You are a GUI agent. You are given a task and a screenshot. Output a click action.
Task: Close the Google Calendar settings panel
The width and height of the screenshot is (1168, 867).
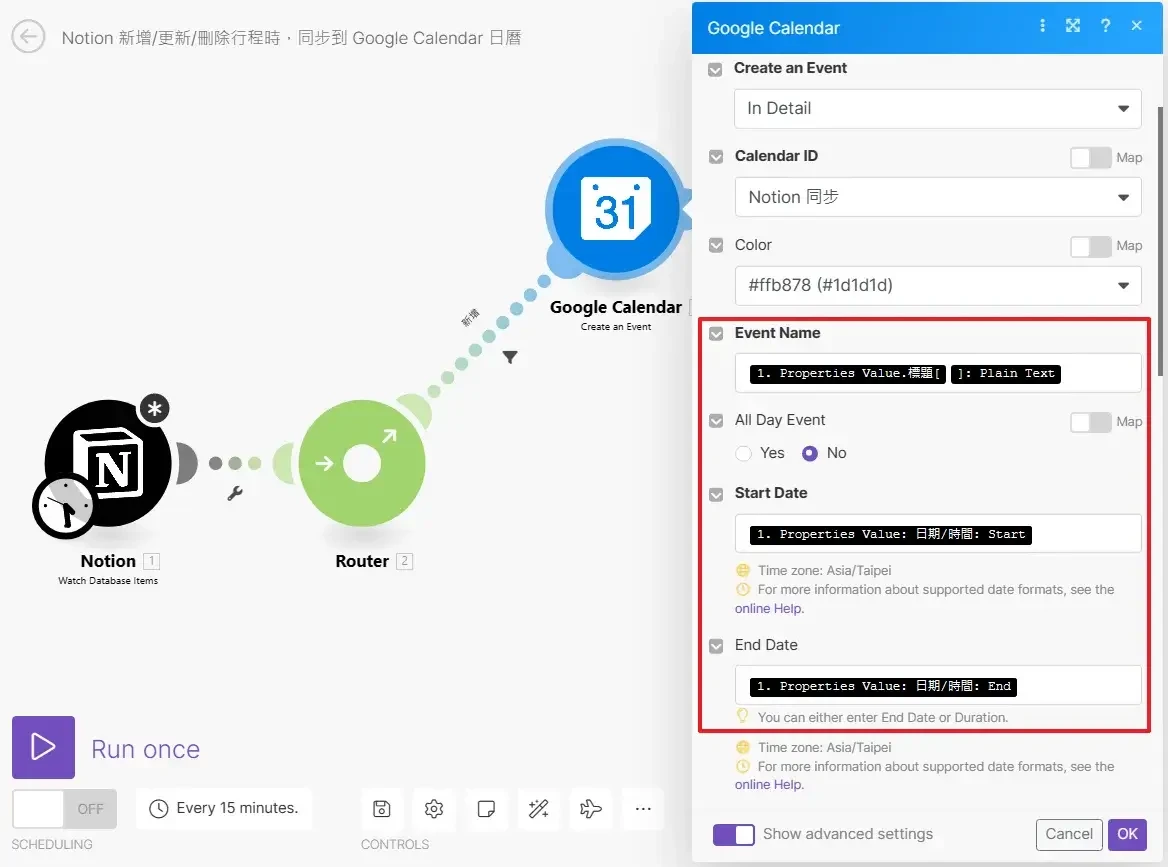point(1137,26)
